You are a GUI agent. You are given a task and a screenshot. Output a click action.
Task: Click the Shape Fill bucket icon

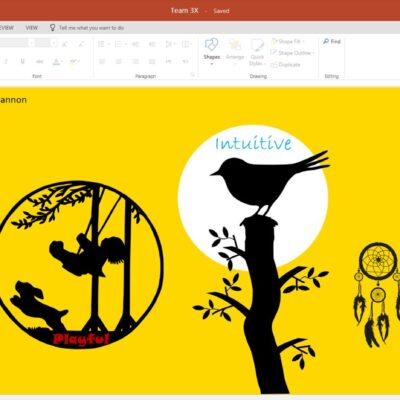point(274,41)
